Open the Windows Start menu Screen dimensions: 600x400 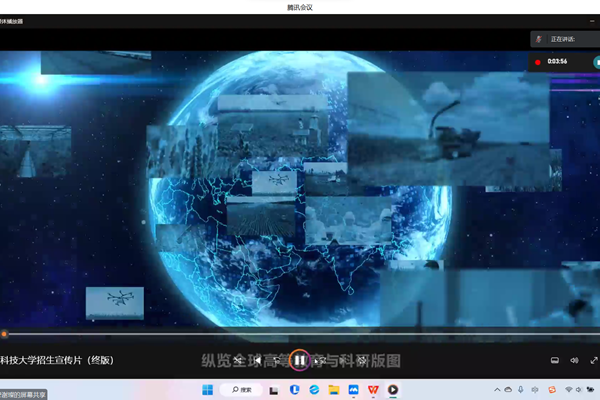point(207,389)
